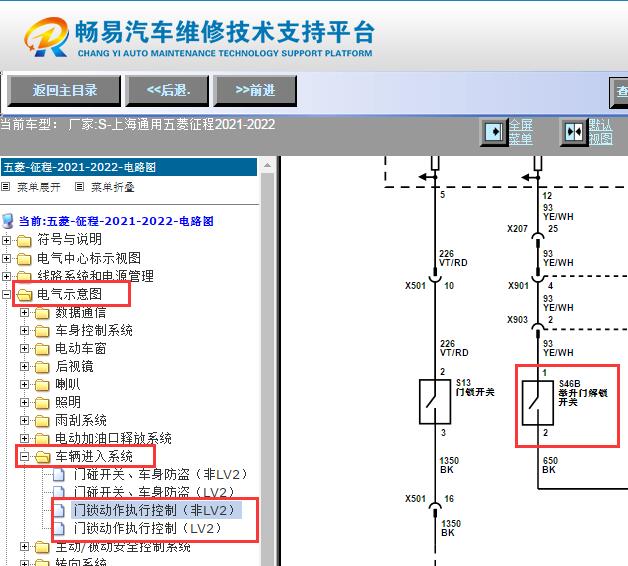Click the 全屏菜单 fullscreen icon
The image size is (628, 566).
point(494,131)
